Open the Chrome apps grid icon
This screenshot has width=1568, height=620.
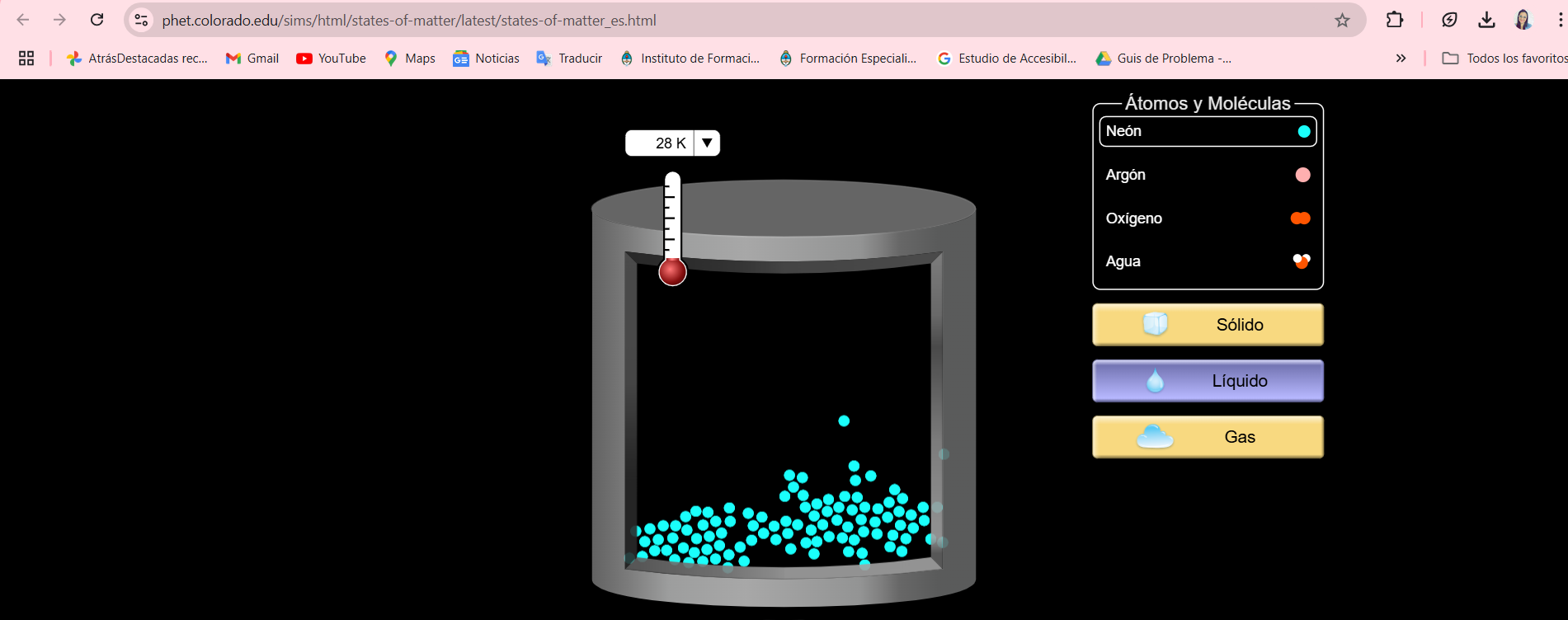coord(26,59)
